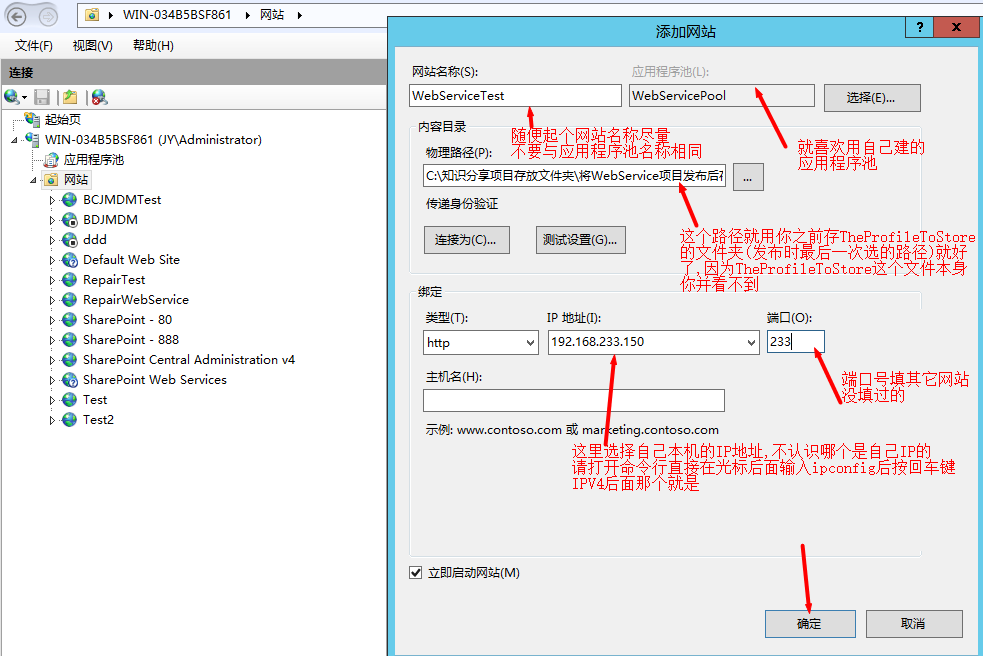Click the Default Web Site globe icon
The width and height of the screenshot is (983, 656).
[70, 260]
